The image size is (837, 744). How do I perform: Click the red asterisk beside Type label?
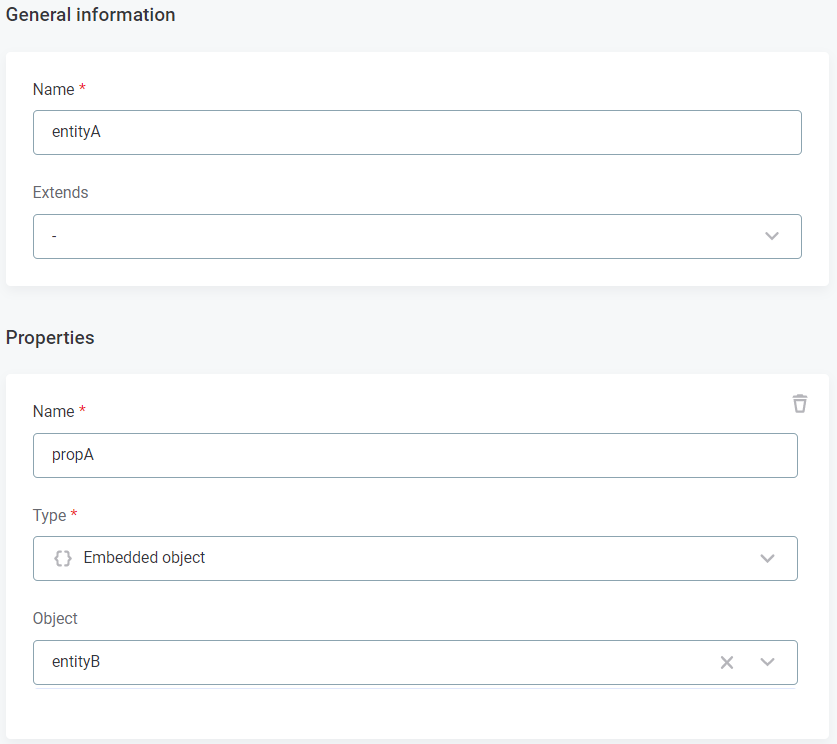point(74,515)
